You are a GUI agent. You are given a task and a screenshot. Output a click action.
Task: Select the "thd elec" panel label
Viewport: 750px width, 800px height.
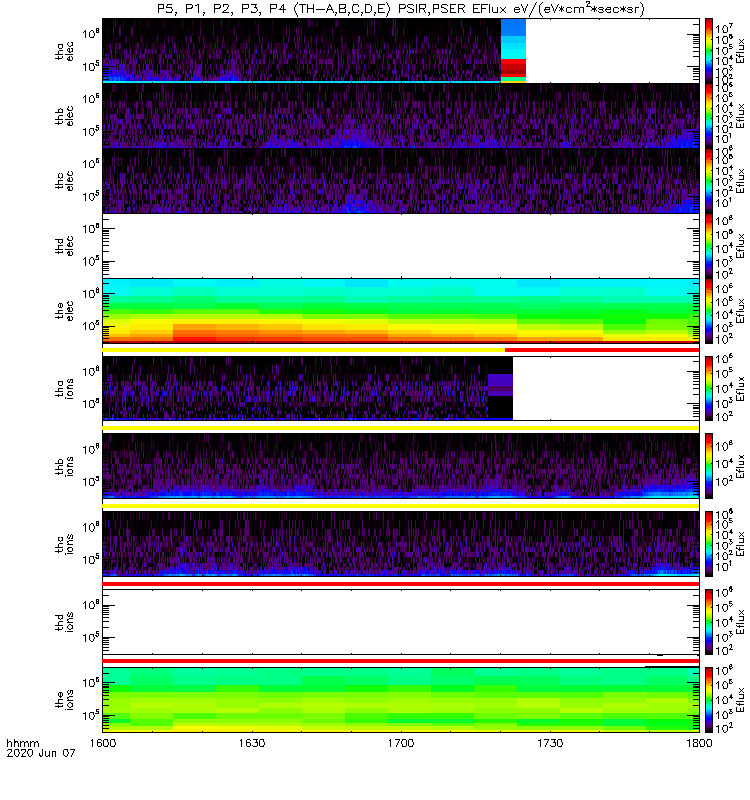(x=64, y=245)
